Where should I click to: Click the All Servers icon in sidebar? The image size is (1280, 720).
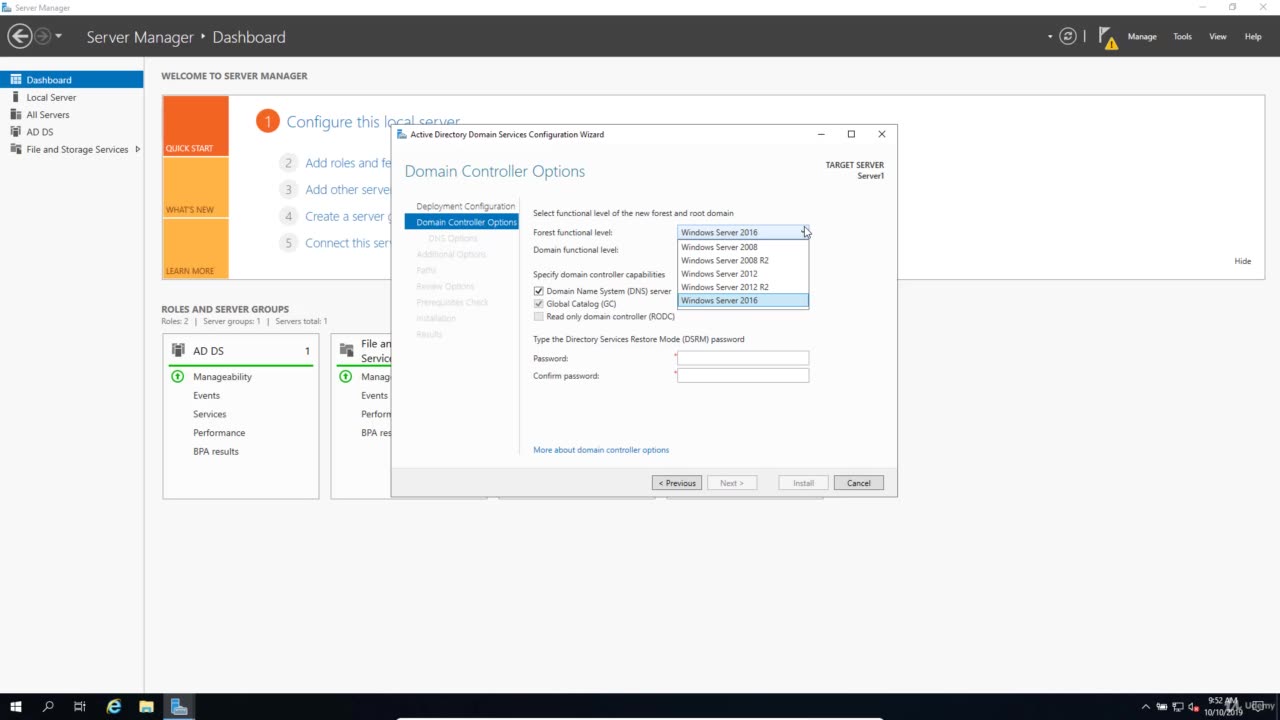click(16, 114)
